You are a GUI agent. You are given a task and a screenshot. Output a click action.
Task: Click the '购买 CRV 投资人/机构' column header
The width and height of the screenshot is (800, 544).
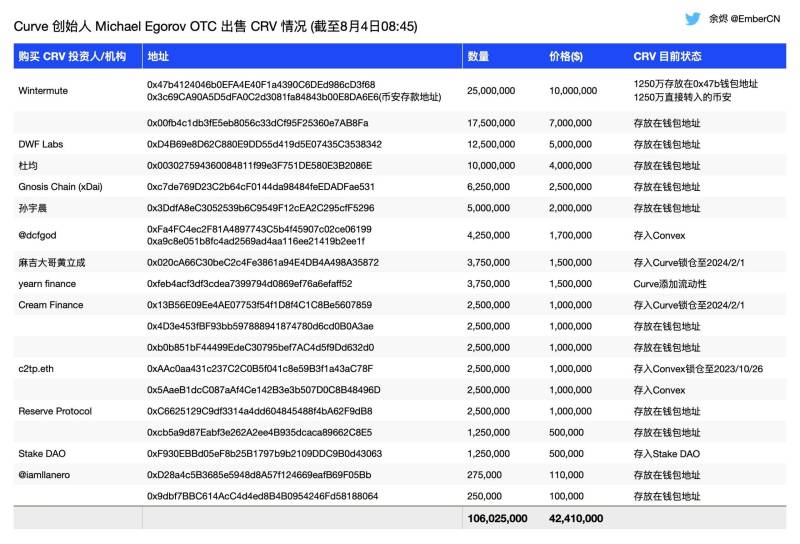[72, 56]
